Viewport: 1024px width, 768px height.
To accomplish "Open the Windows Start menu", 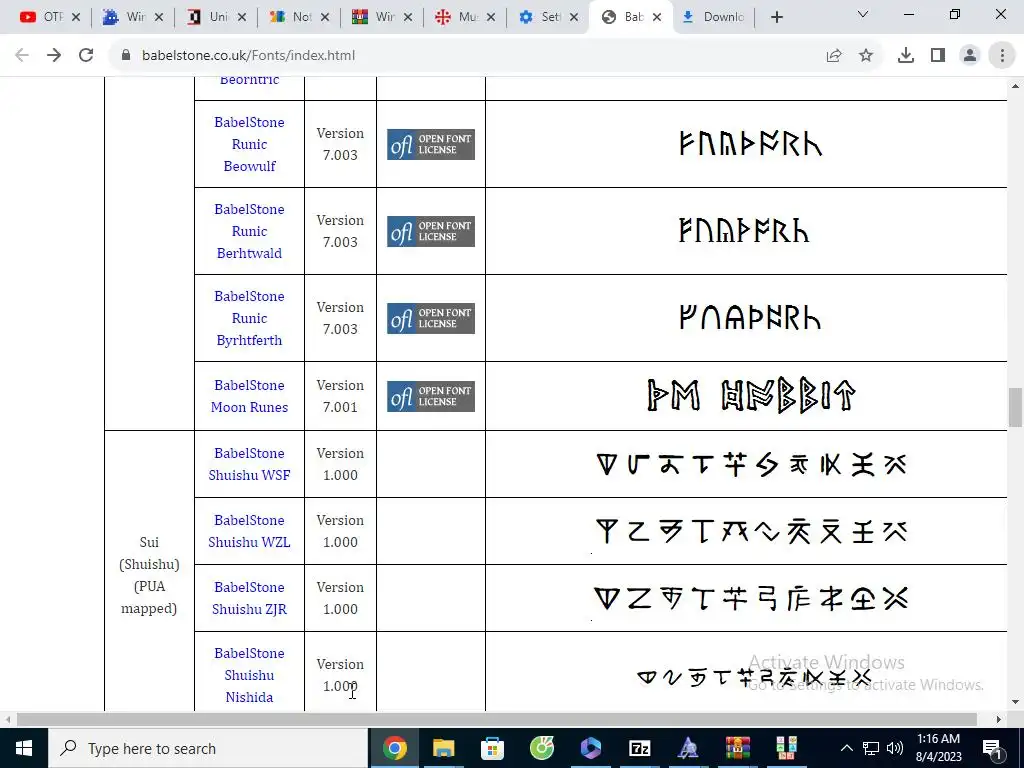I will pyautogui.click(x=24, y=748).
